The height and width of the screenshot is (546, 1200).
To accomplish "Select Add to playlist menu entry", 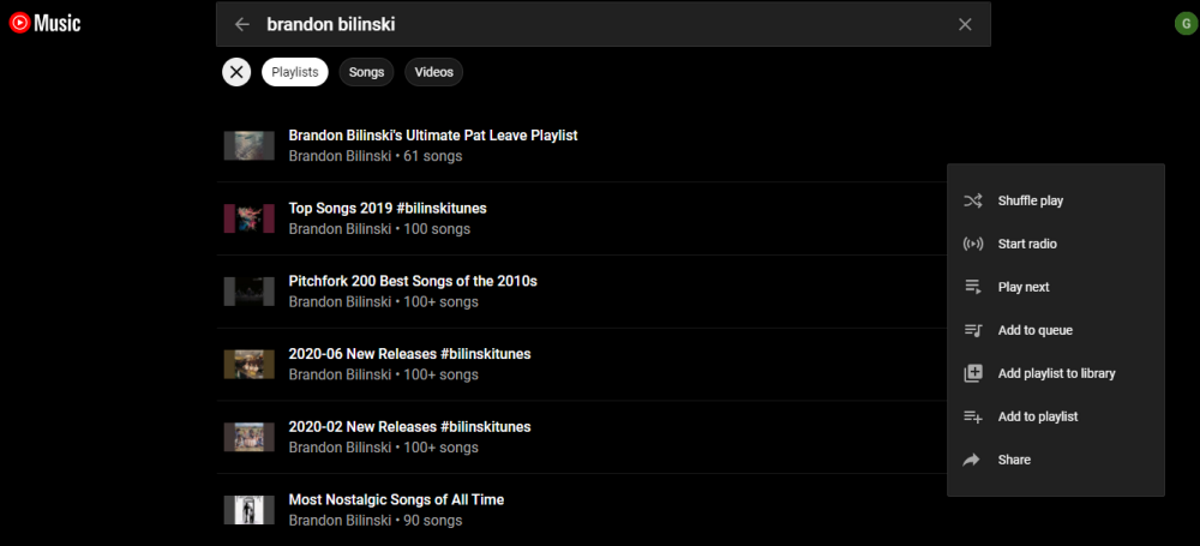I will pos(1037,417).
